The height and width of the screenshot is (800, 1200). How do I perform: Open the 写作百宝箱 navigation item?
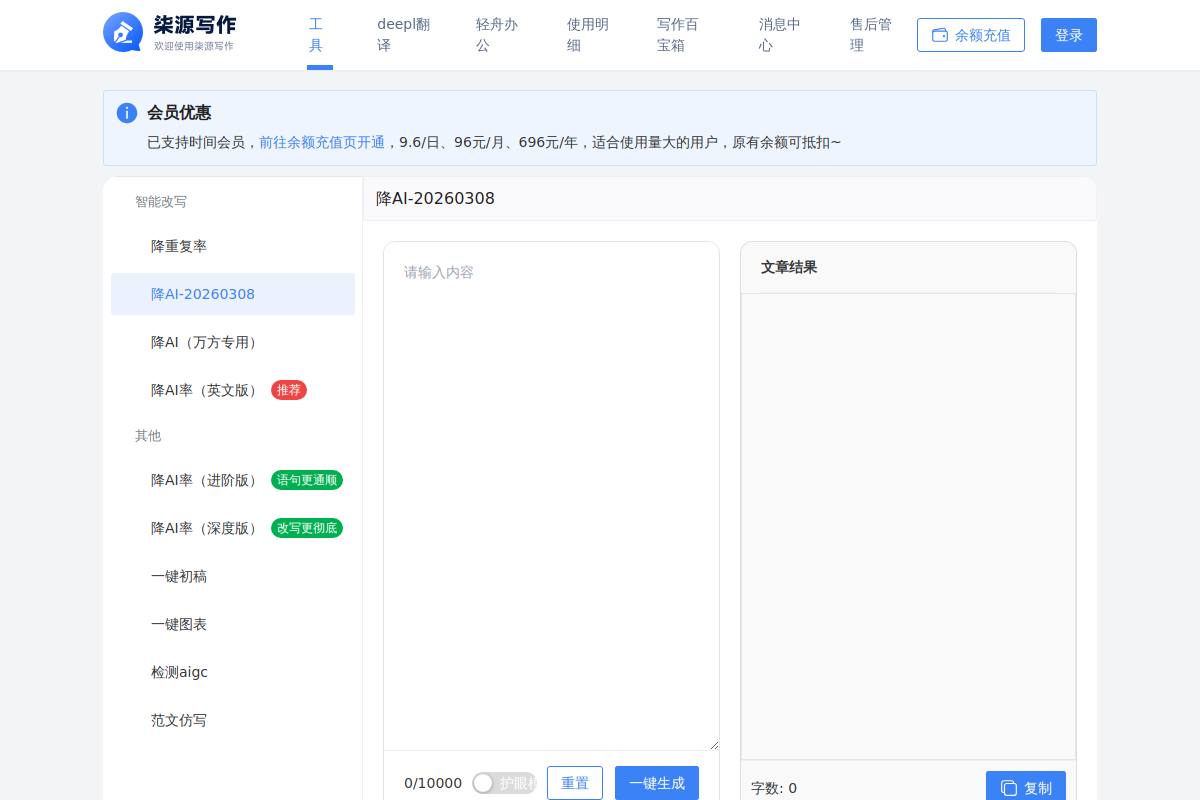pyautogui.click(x=678, y=35)
